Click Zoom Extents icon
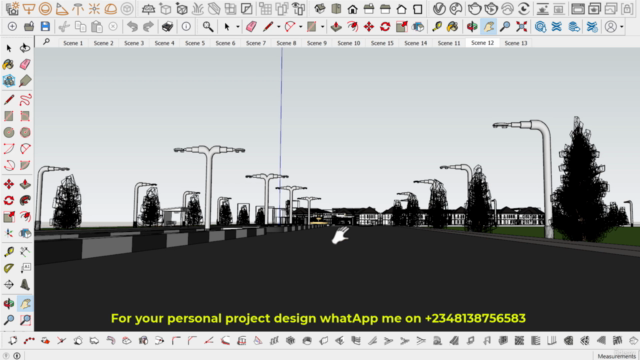The height and width of the screenshot is (360, 640). 521,27
